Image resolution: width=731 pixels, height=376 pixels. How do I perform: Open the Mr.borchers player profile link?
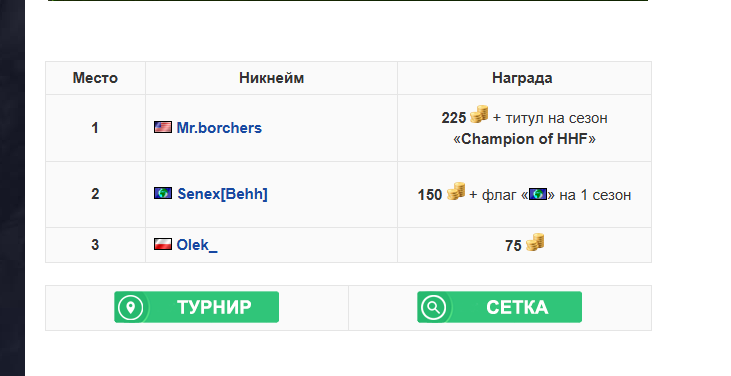[219, 128]
